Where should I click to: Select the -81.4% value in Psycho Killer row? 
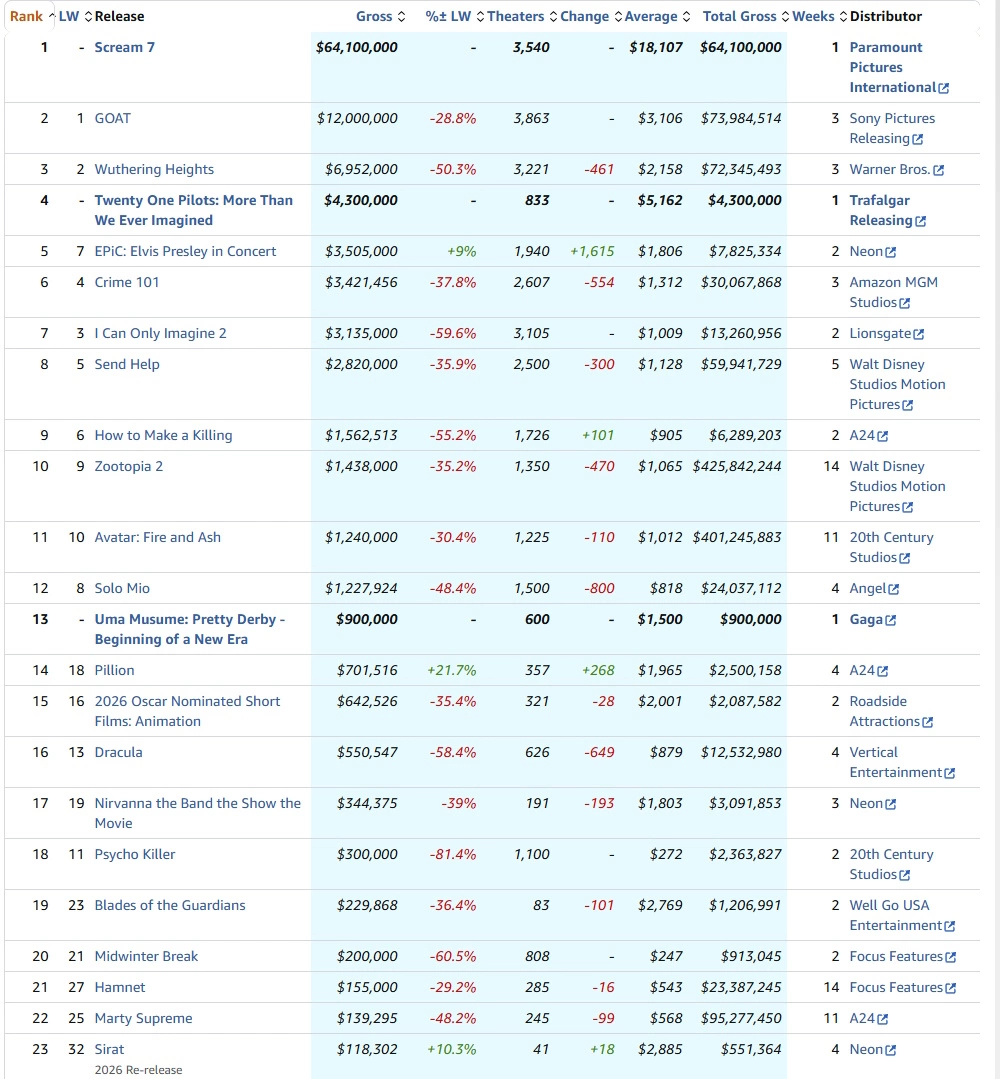(x=453, y=853)
